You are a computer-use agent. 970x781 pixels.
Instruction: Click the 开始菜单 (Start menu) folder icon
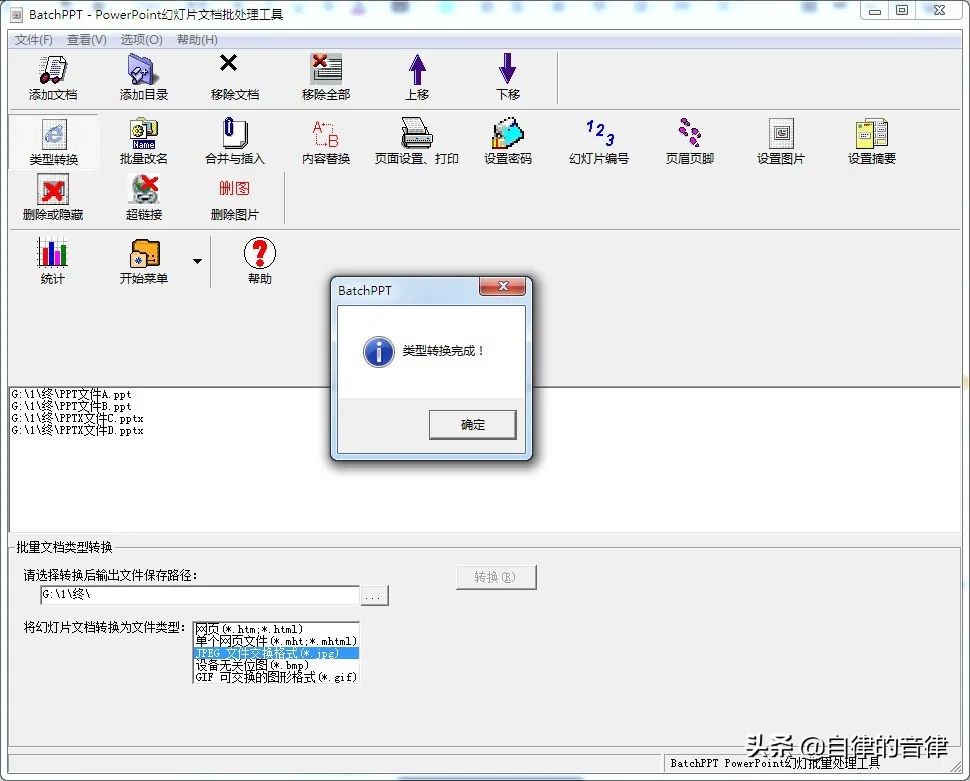tap(145, 253)
